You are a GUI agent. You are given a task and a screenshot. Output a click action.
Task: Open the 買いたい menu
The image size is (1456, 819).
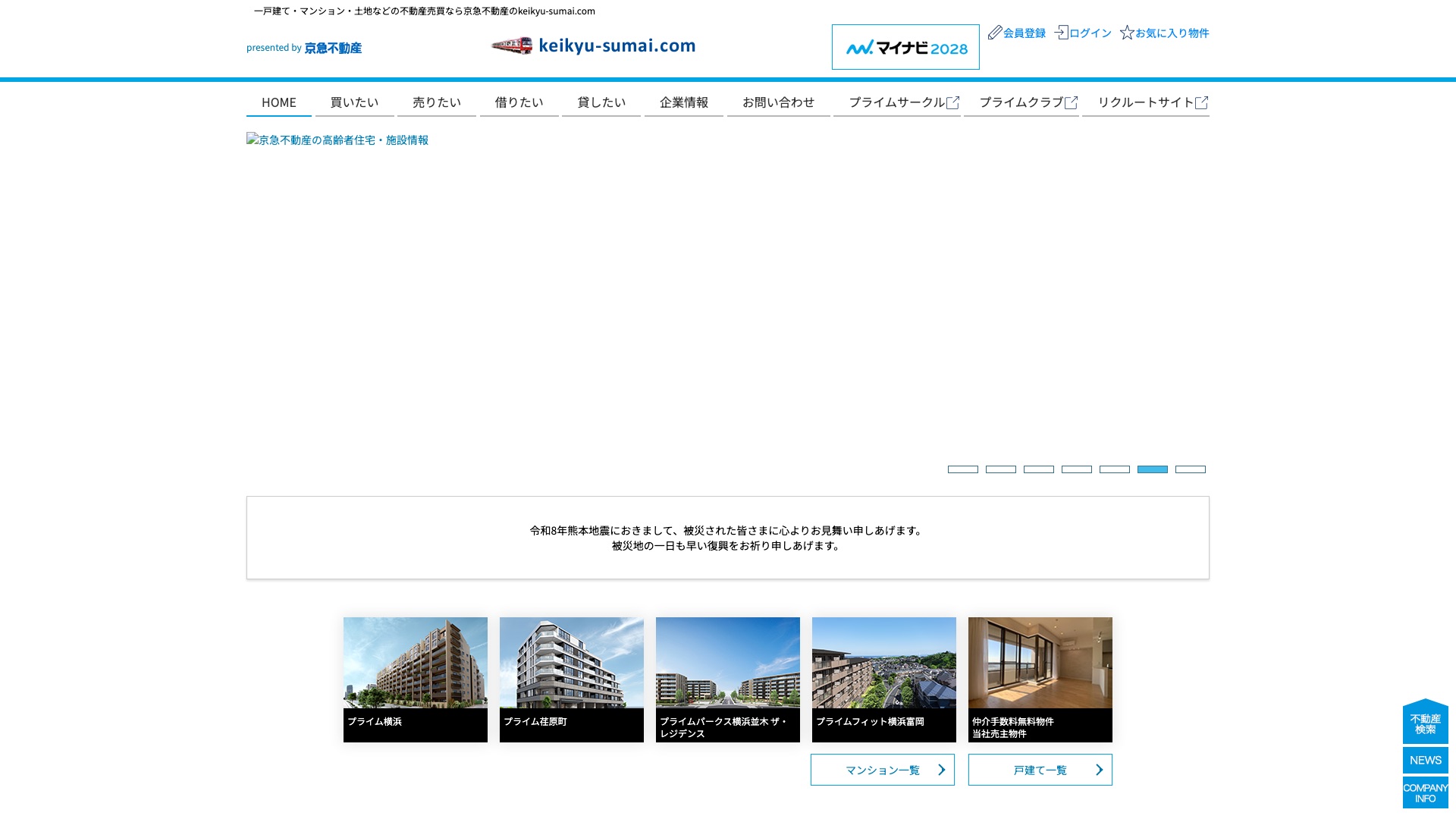[x=354, y=102]
